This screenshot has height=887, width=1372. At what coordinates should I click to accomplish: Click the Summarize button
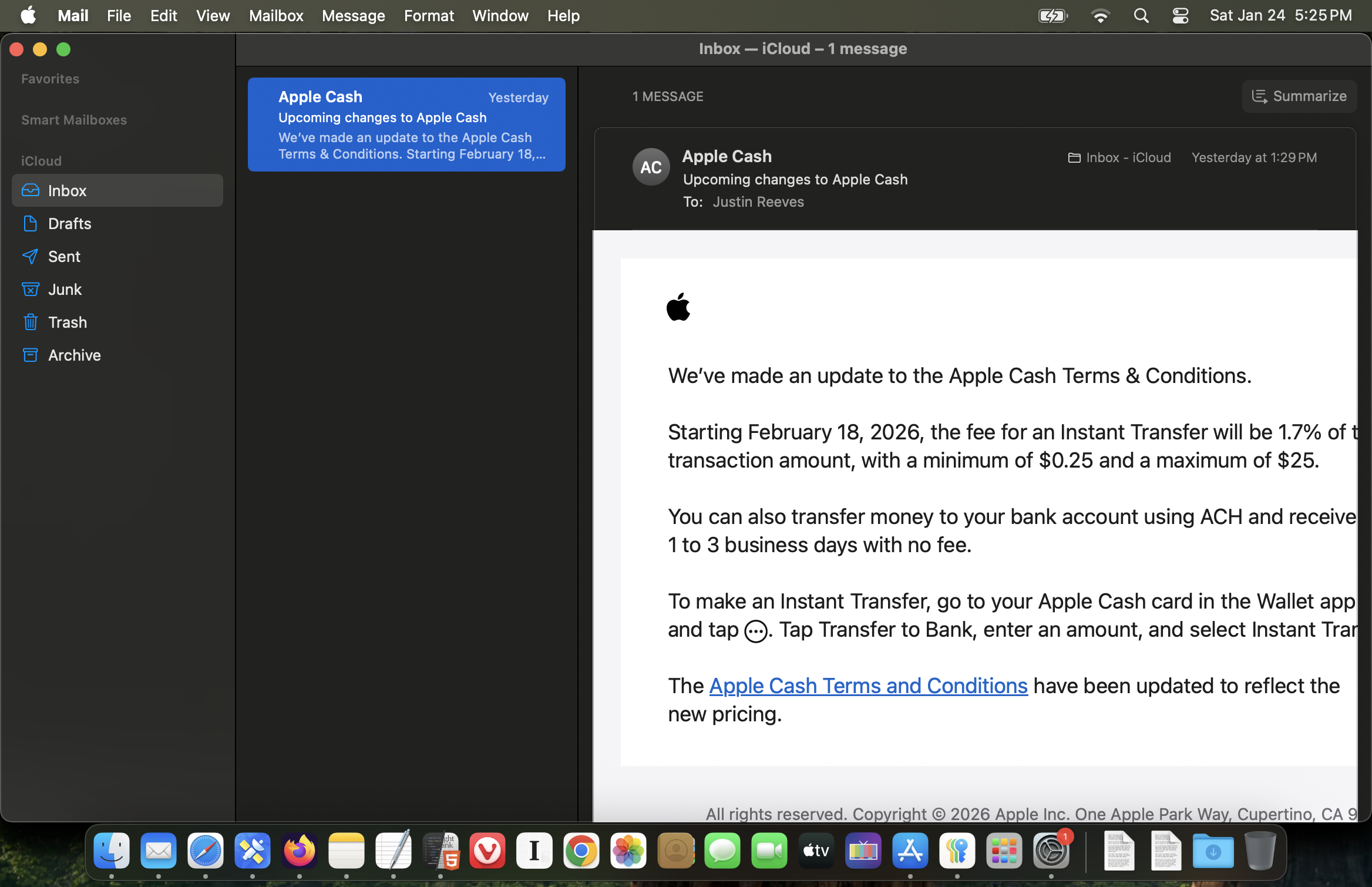pos(1299,96)
